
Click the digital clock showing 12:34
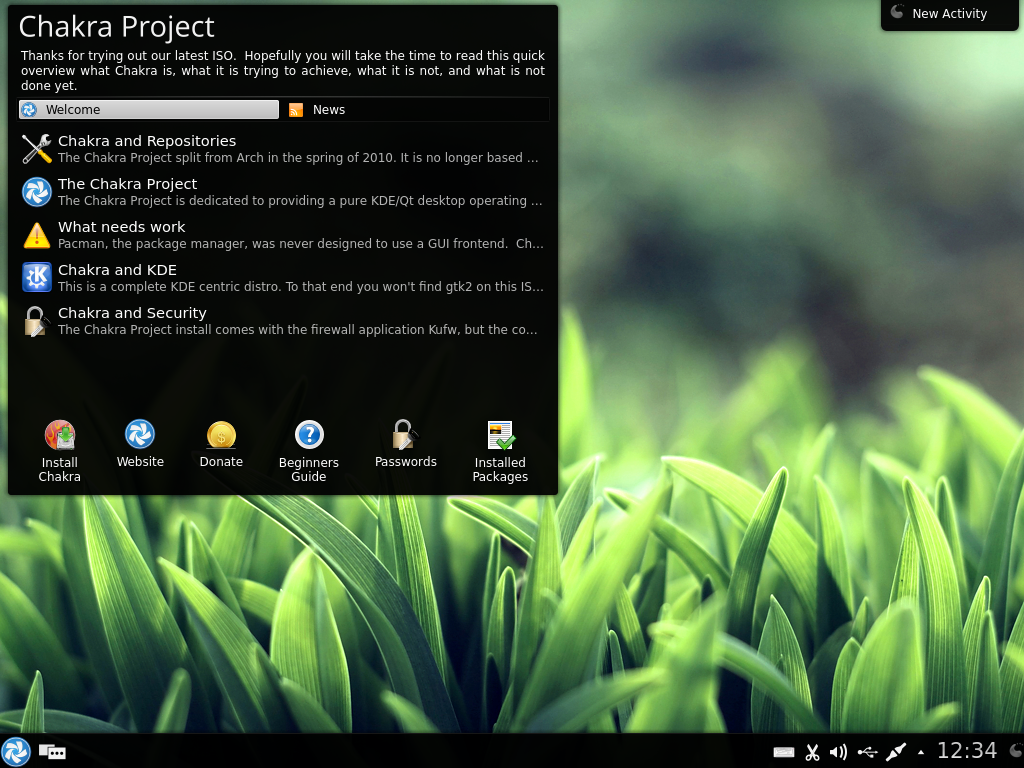966,751
